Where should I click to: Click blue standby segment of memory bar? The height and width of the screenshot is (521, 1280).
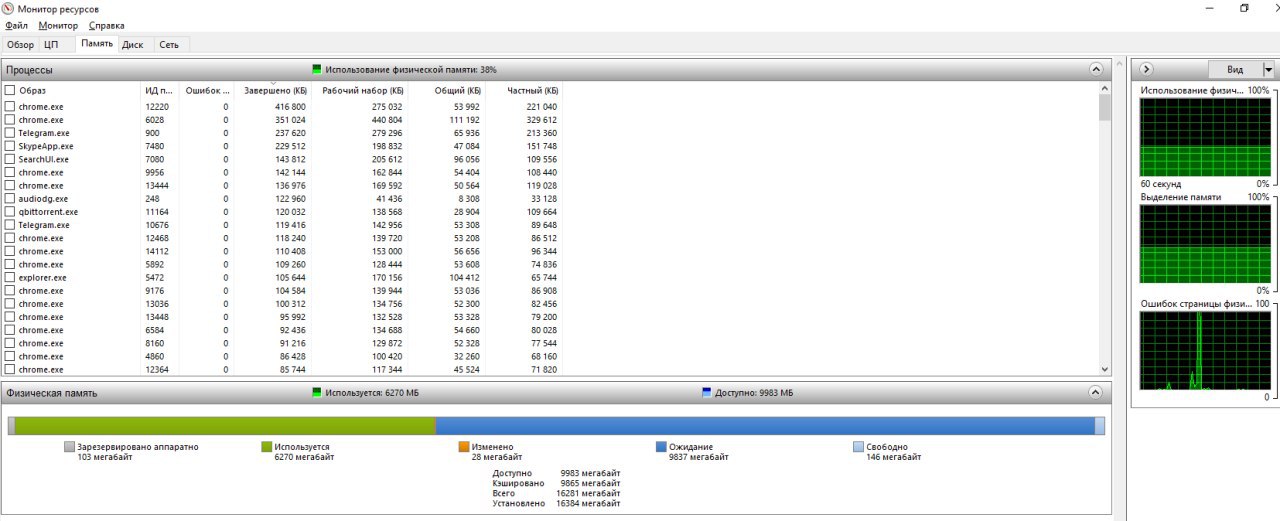pos(765,426)
